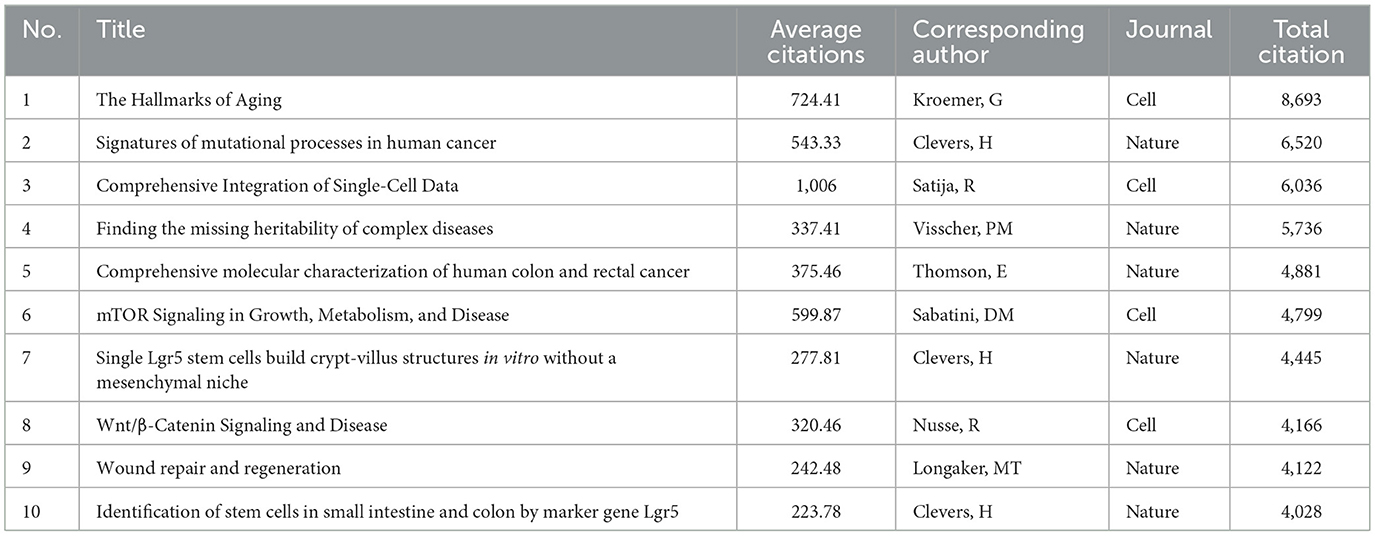Click the "Title" column header
This screenshot has width=1375, height=536.
tap(121, 30)
